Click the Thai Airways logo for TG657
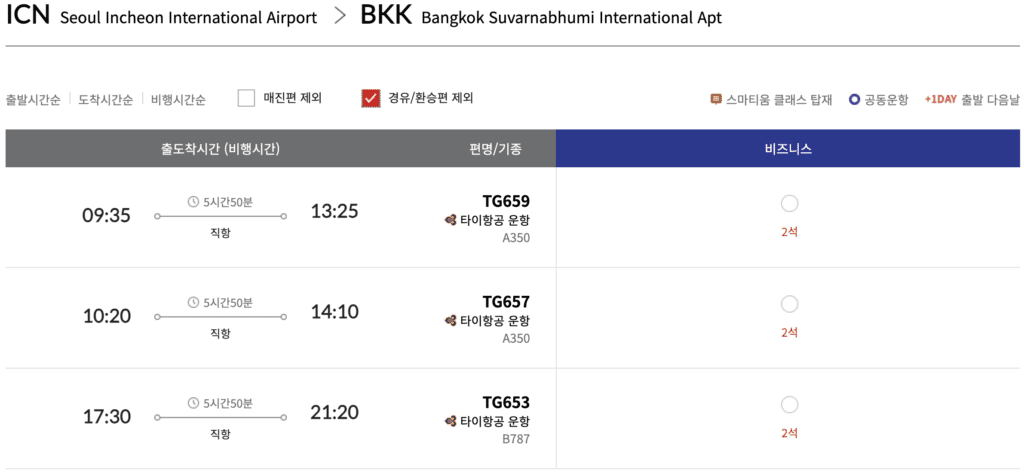Image resolution: width=1024 pixels, height=473 pixels. pyautogui.click(x=451, y=320)
